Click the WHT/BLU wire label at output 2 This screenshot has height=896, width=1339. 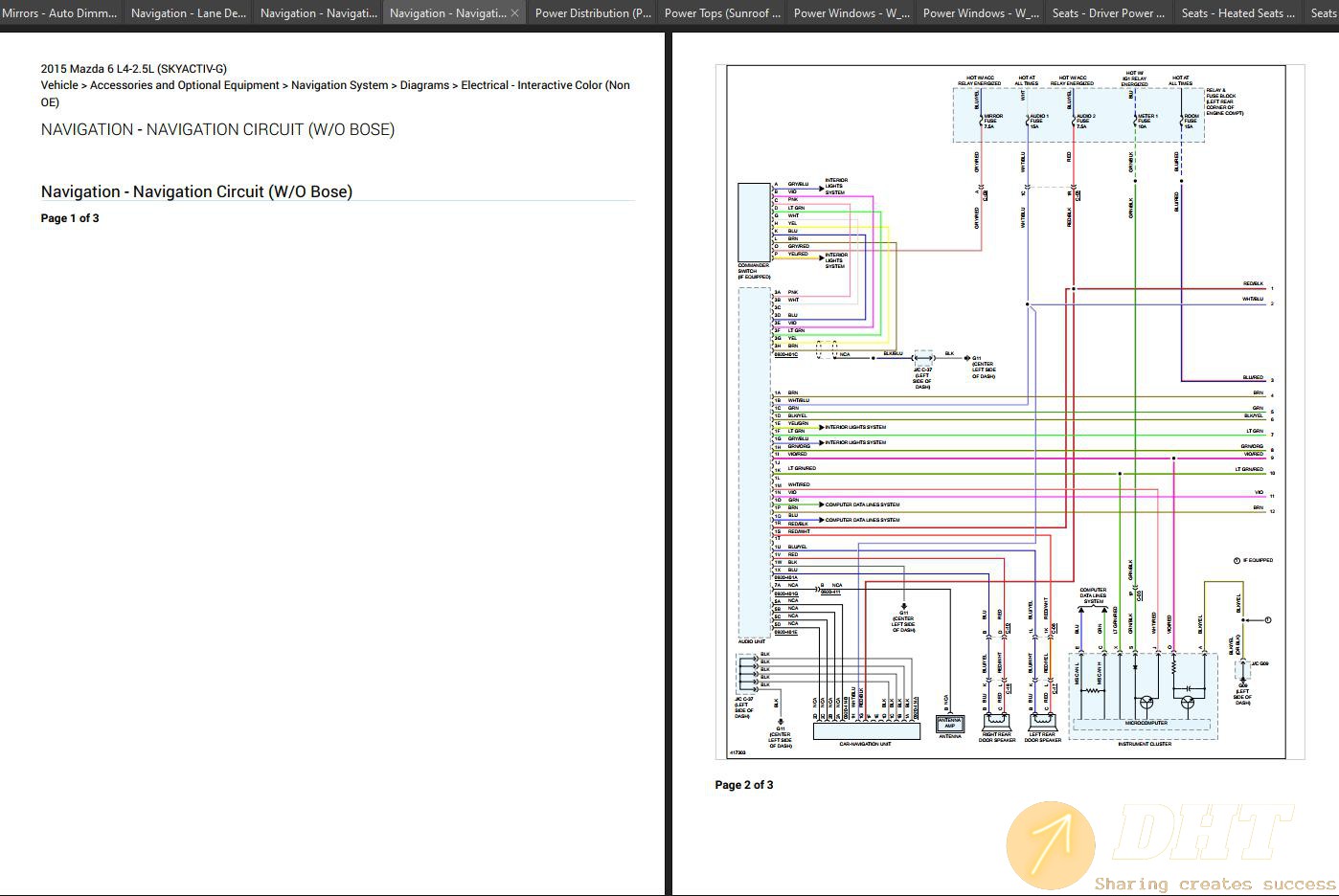1253,300
